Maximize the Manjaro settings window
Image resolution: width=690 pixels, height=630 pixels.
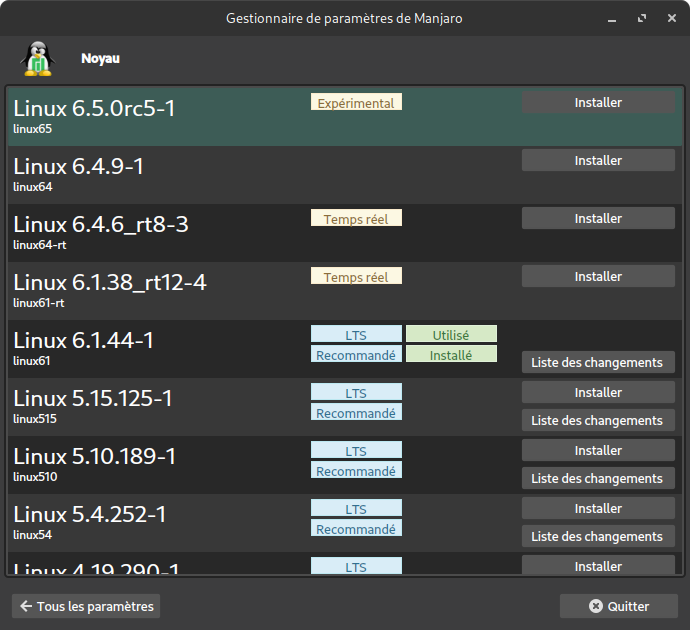(x=642, y=18)
